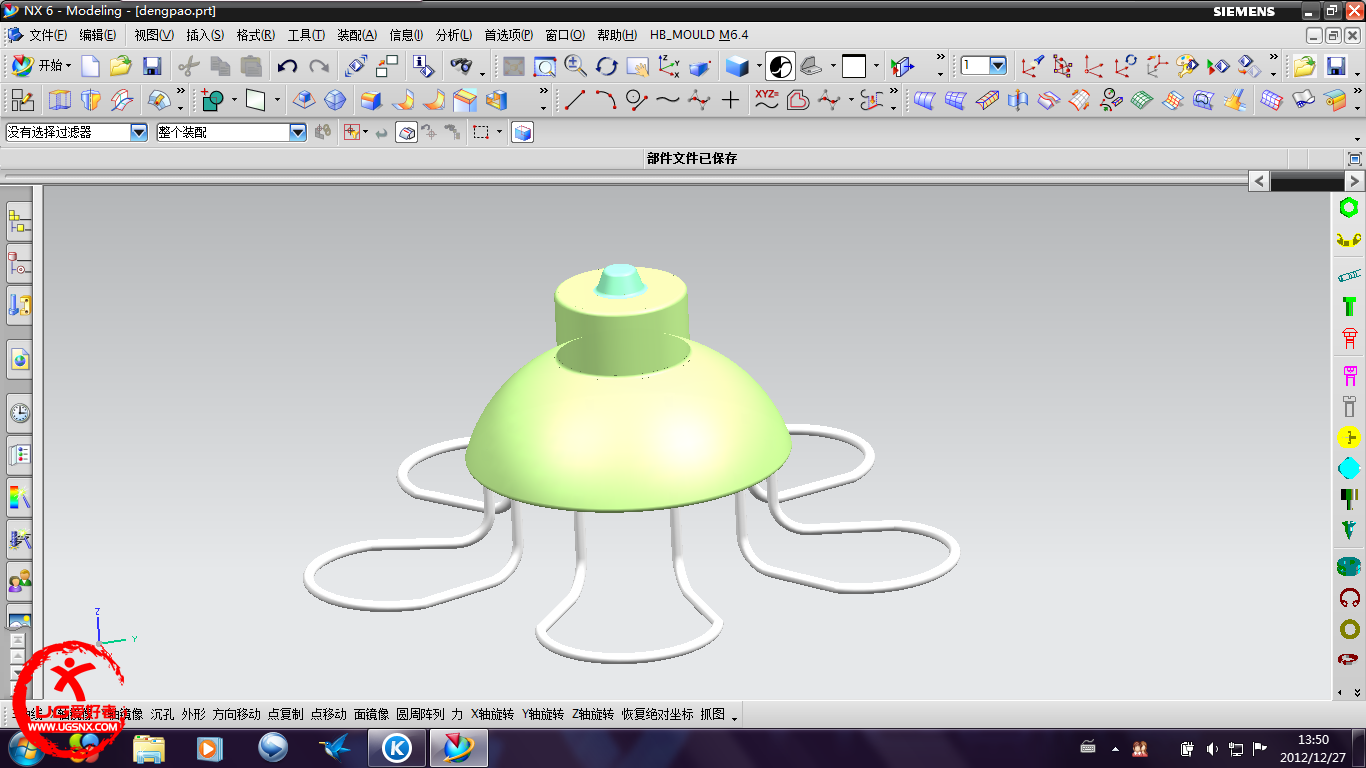Click the 点复制 button in bottom toolbar

pyautogui.click(x=285, y=714)
